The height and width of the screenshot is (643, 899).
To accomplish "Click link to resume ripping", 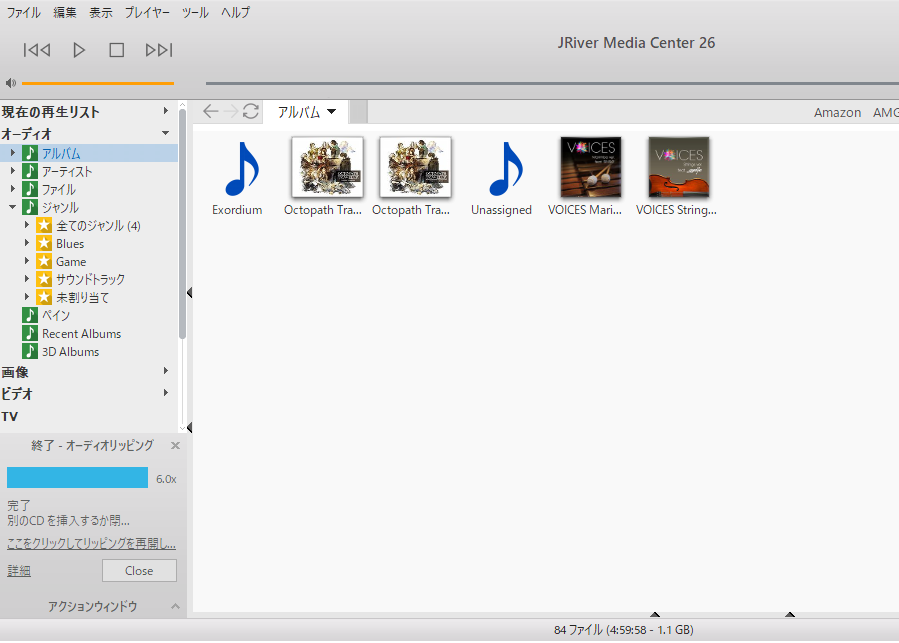I will [91, 543].
